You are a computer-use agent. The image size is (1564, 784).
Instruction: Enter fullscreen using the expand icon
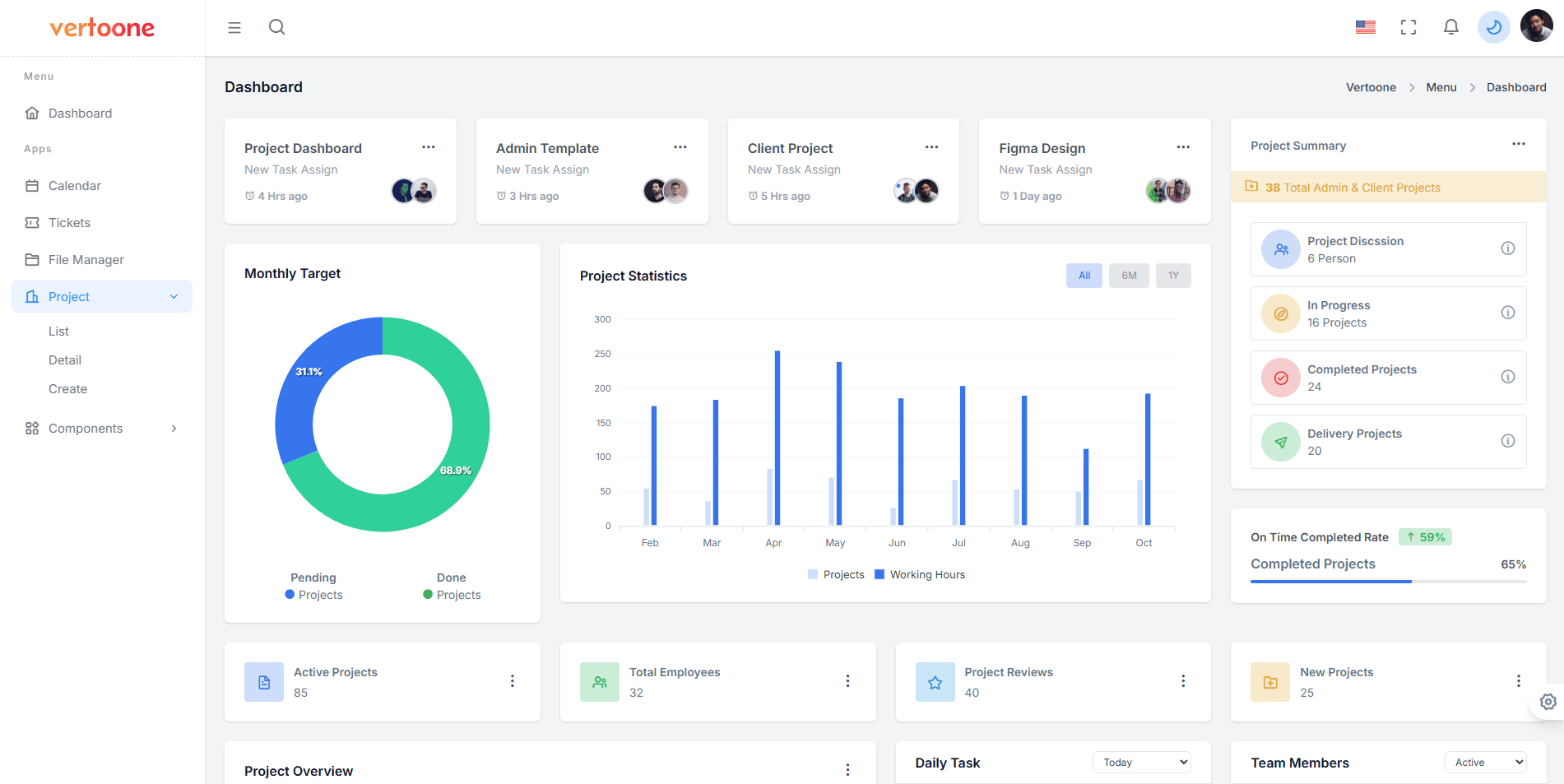[x=1409, y=26]
